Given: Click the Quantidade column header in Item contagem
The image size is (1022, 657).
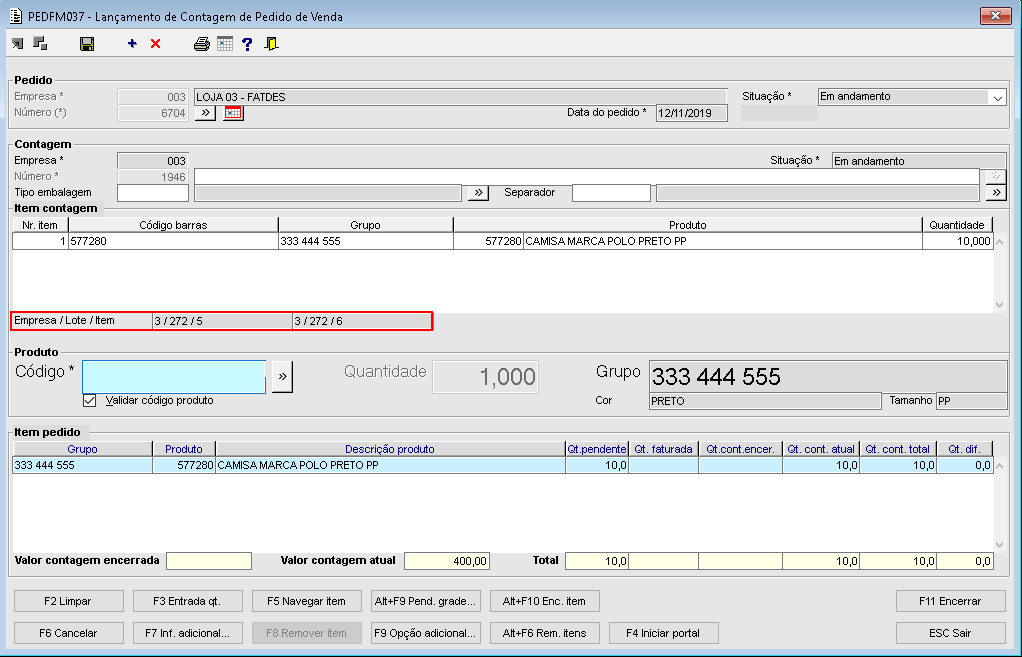Looking at the screenshot, I should tap(957, 225).
